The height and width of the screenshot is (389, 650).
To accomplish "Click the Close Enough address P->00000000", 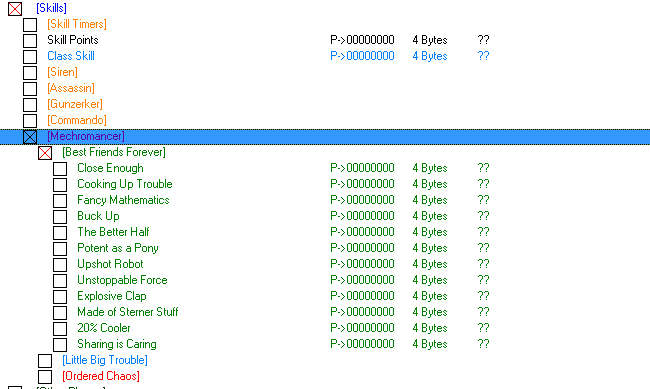I will click(x=362, y=168).
